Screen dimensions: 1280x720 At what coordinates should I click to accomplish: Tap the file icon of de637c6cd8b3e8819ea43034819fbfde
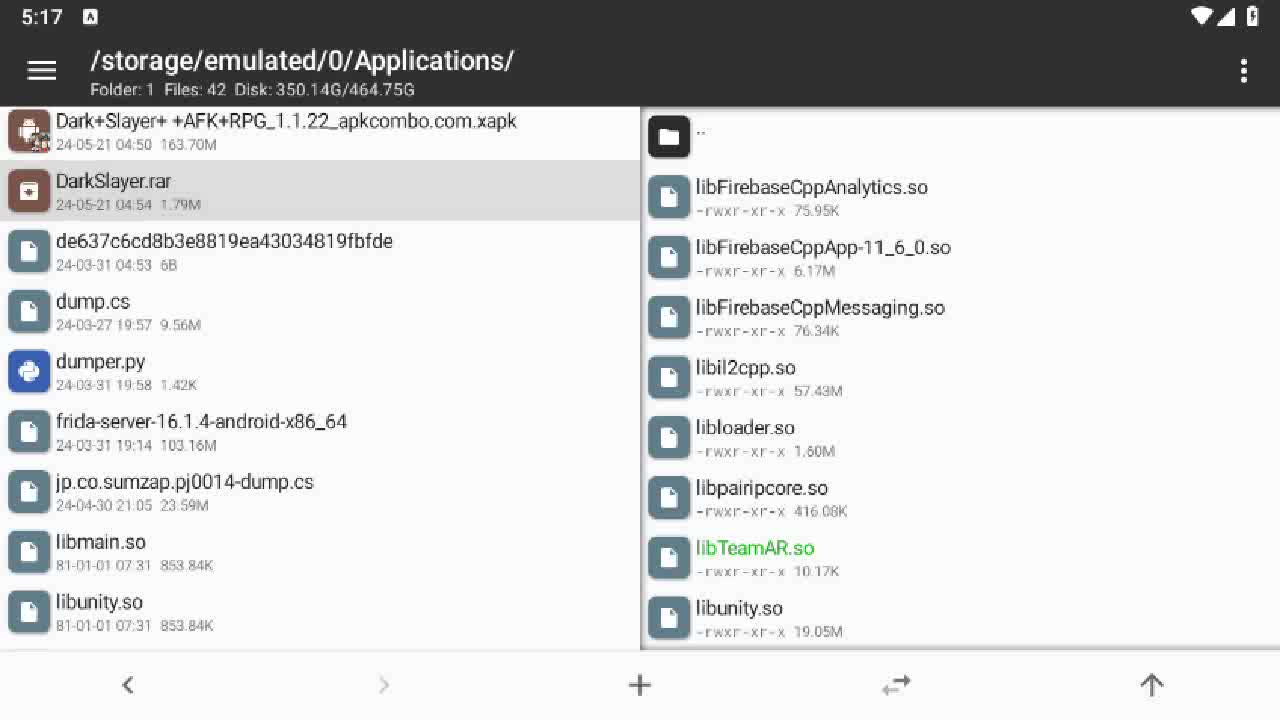coord(29,251)
